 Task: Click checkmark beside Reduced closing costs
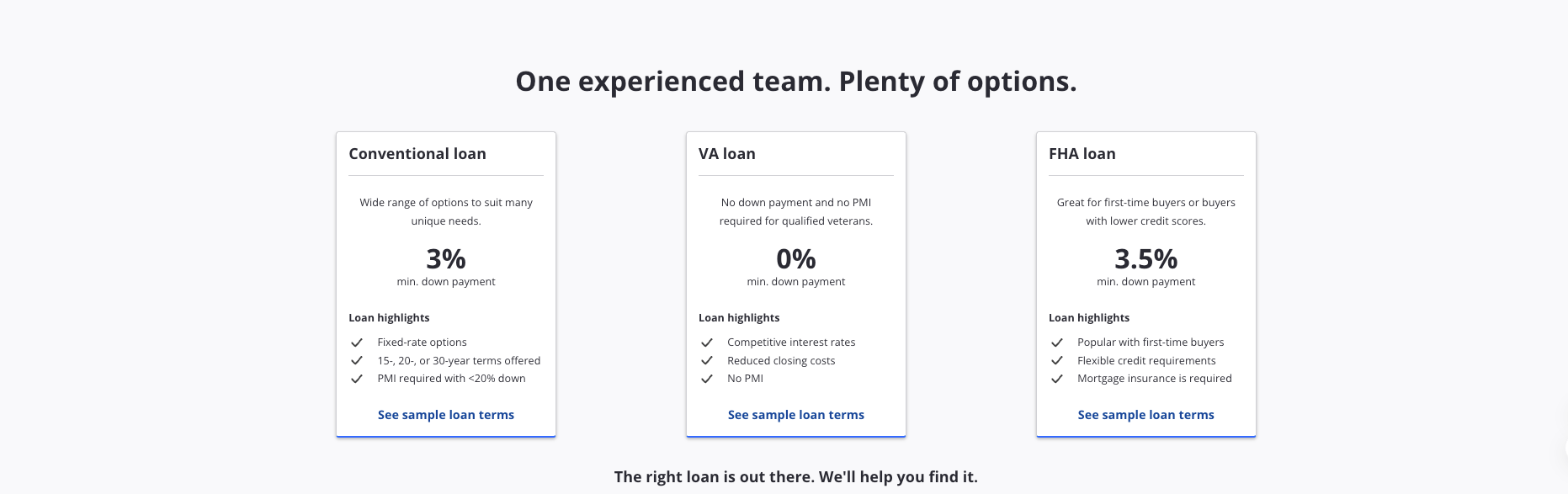[707, 361]
